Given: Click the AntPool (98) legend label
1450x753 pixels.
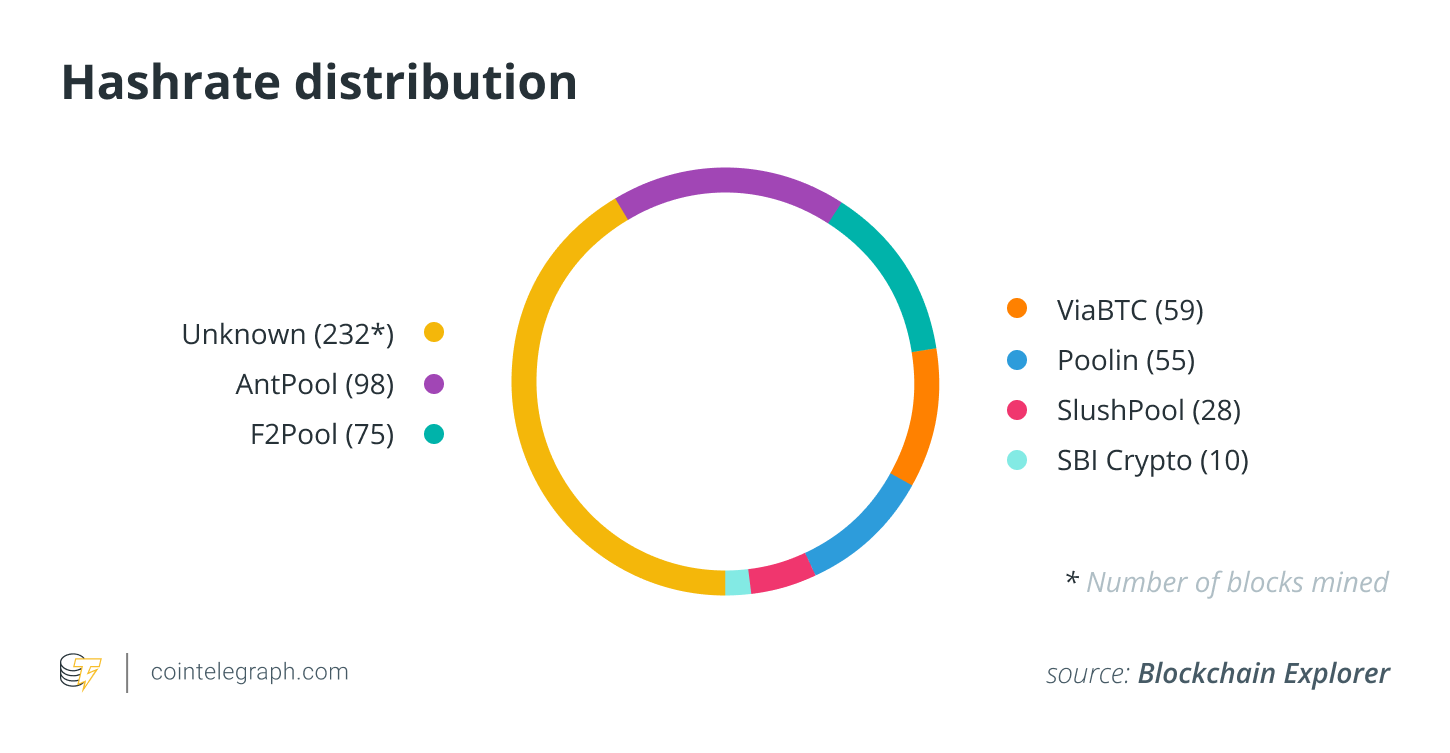Looking at the screenshot, I should click(314, 385).
